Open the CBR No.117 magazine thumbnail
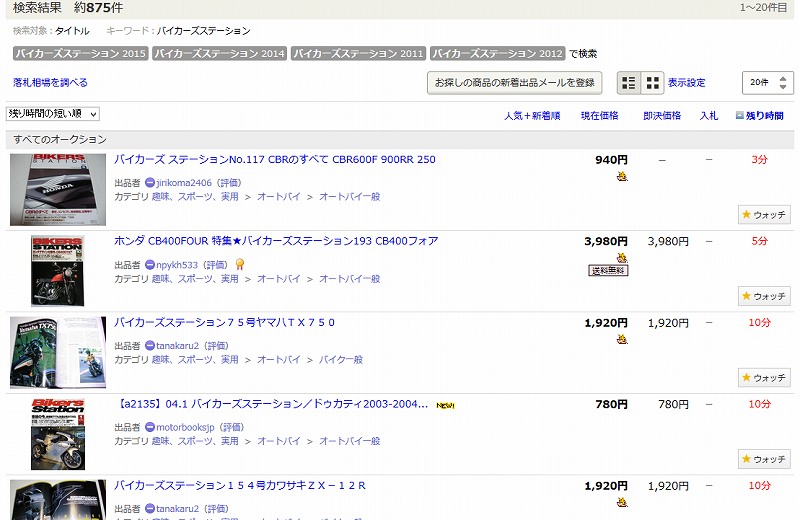Image resolution: width=800 pixels, height=520 pixels. [58, 189]
